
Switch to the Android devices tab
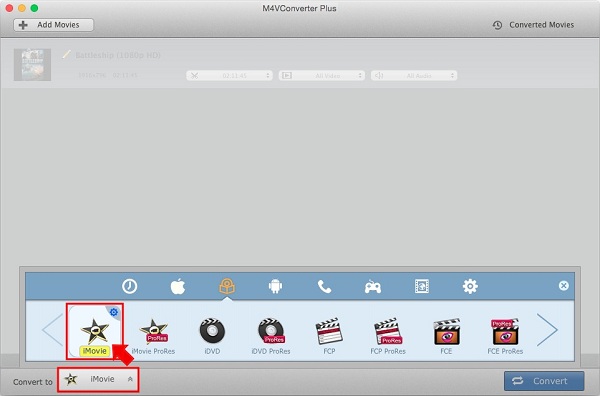(276, 286)
